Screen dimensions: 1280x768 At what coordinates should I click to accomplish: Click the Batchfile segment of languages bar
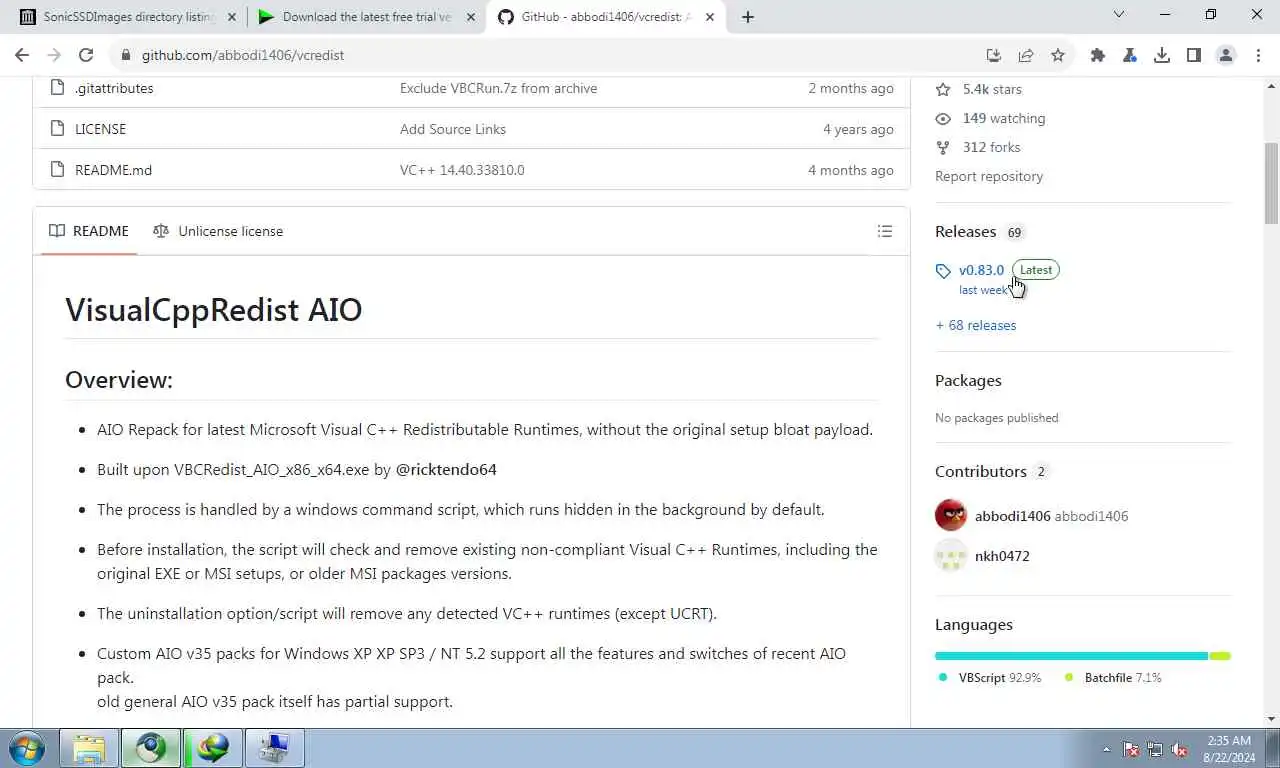pos(1220,656)
